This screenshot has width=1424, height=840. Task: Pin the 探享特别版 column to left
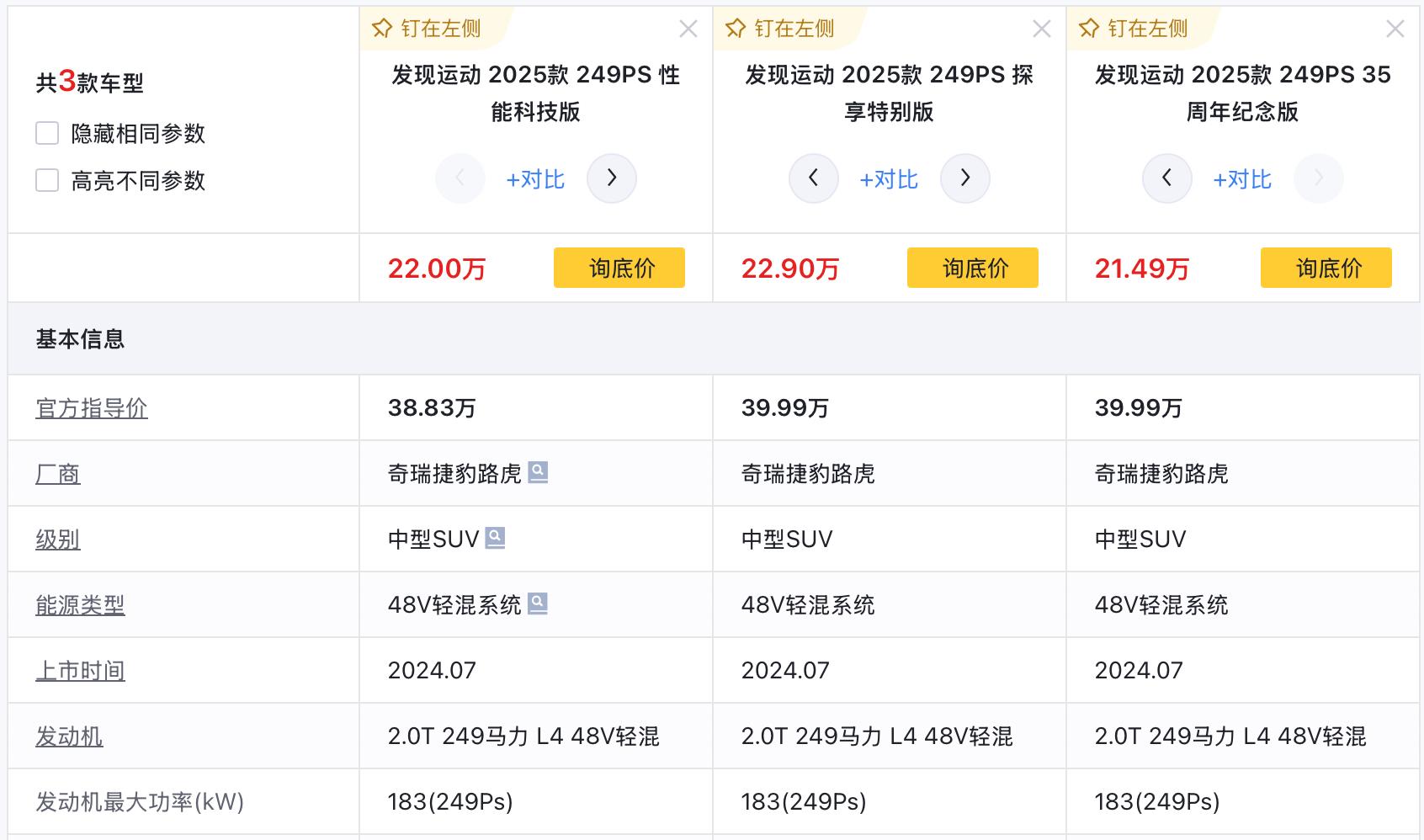click(x=780, y=29)
